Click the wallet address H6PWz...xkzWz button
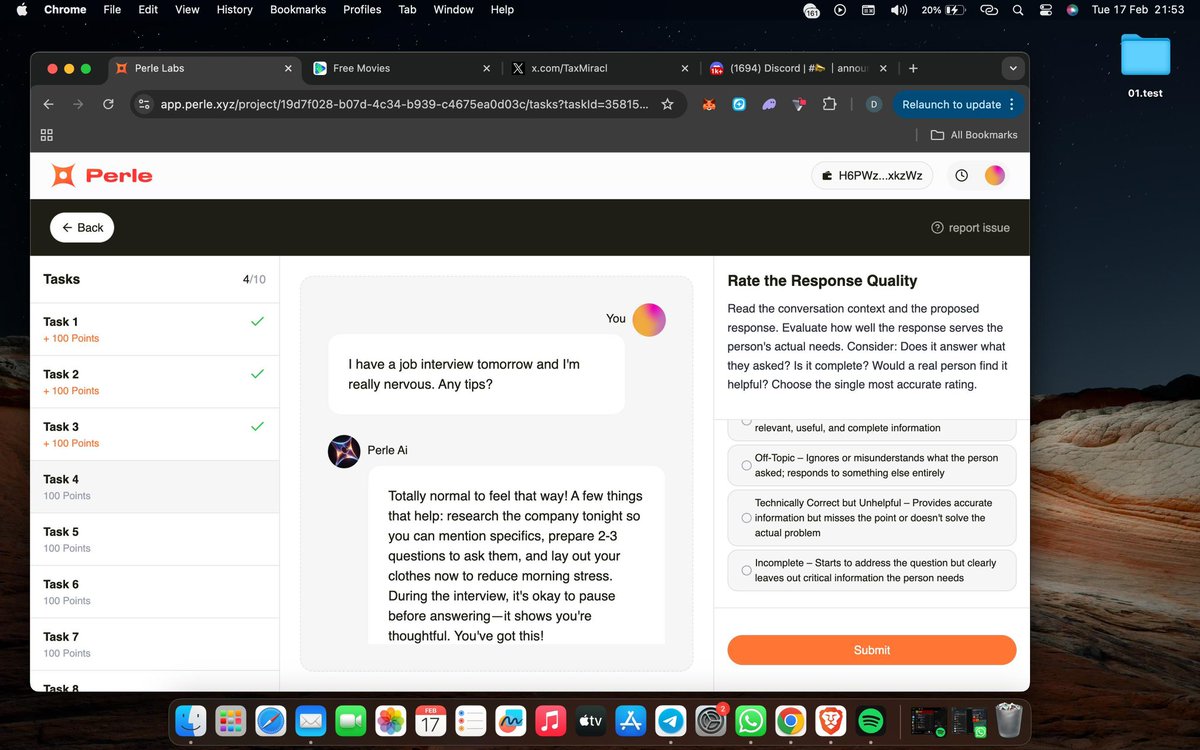Image resolution: width=1200 pixels, height=750 pixels. pos(872,175)
